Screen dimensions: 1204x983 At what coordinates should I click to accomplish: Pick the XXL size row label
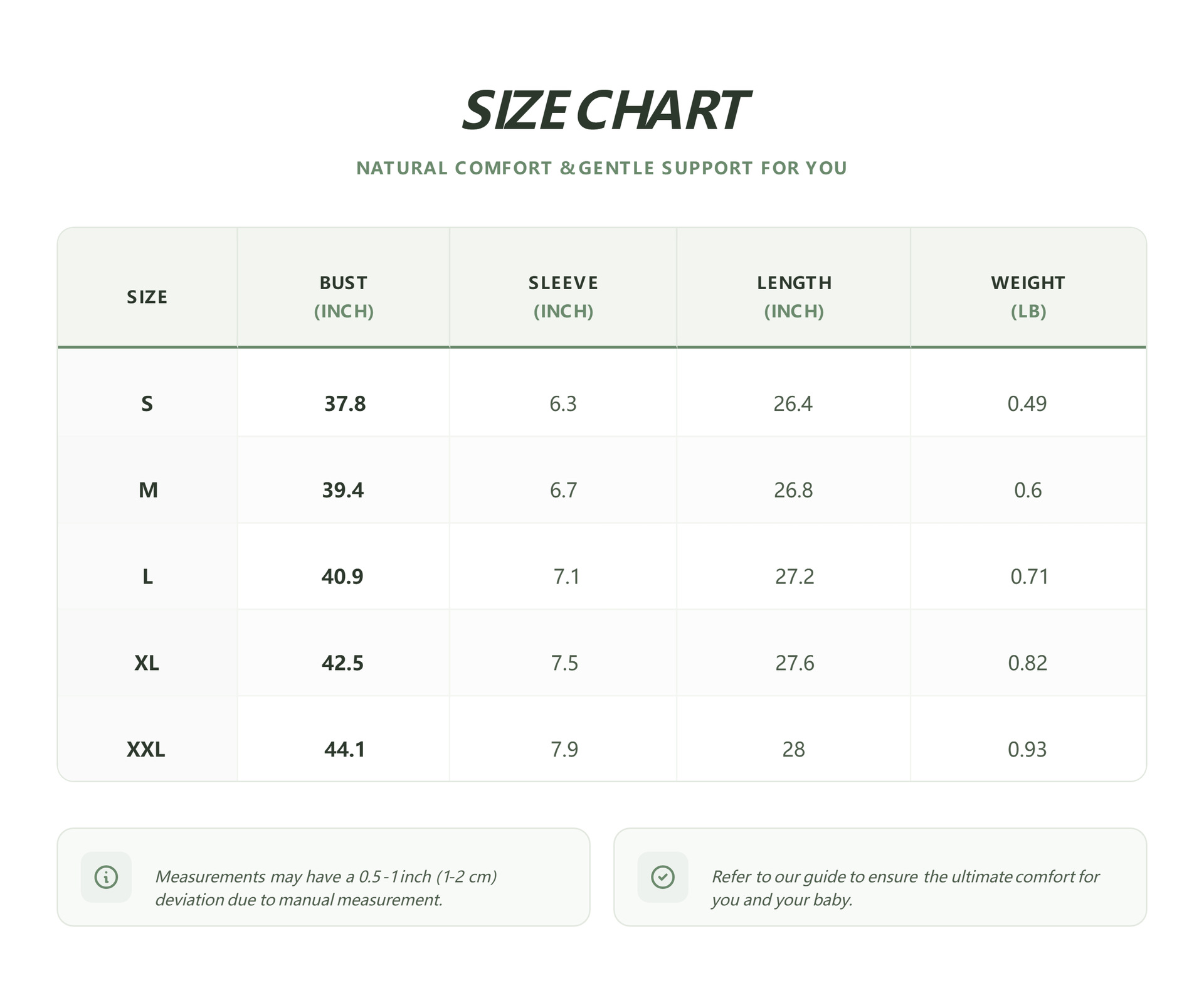point(146,749)
